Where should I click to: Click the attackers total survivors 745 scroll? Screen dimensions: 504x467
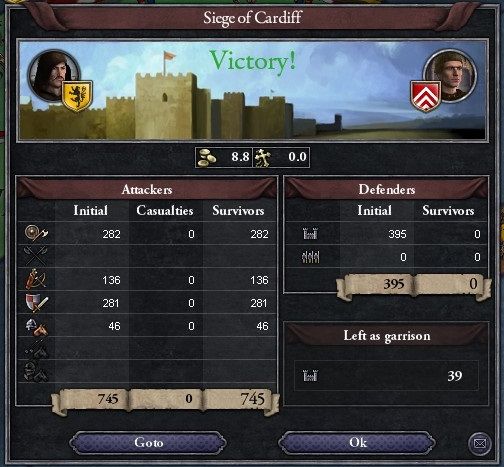[240, 399]
